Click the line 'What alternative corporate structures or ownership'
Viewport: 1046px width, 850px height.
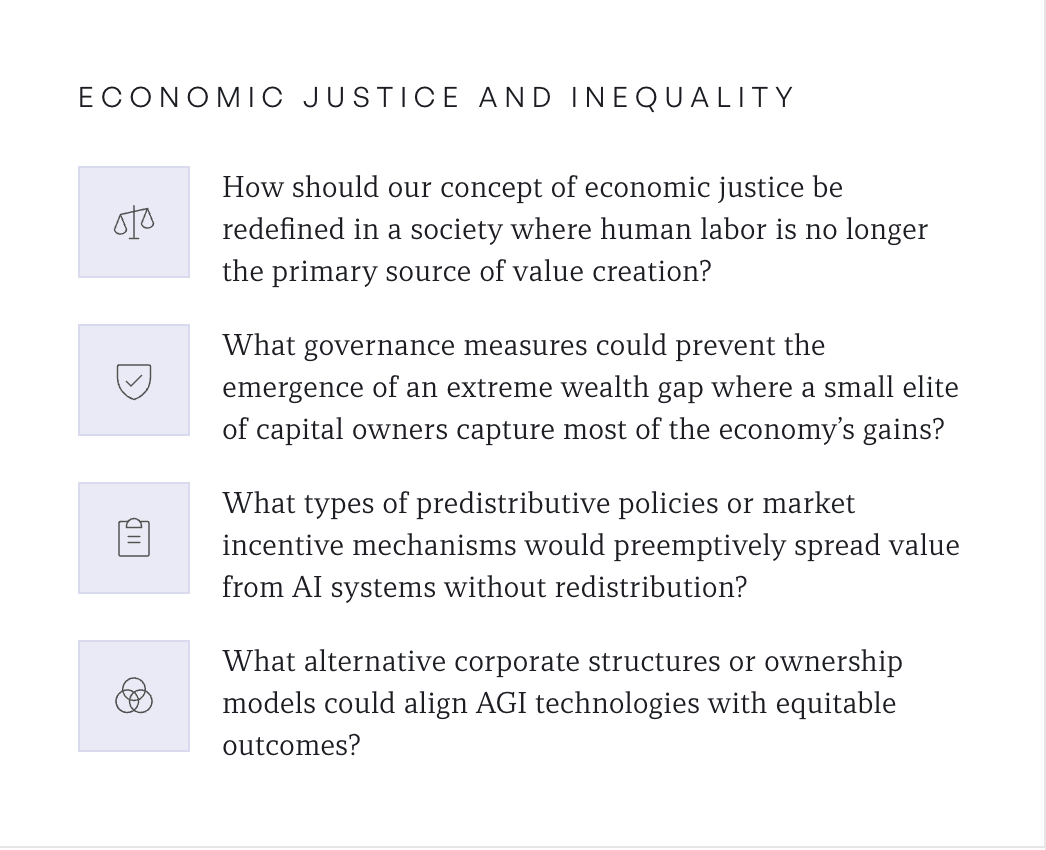(x=562, y=661)
